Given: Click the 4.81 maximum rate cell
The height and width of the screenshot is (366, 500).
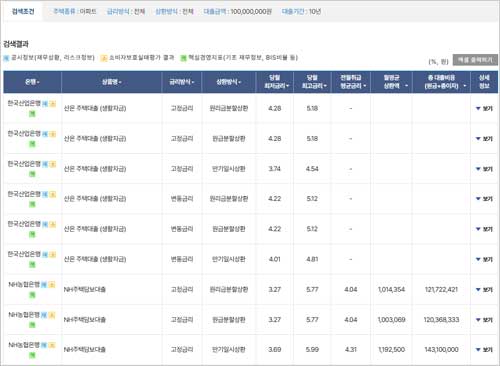Looking at the screenshot, I should click(x=312, y=259).
